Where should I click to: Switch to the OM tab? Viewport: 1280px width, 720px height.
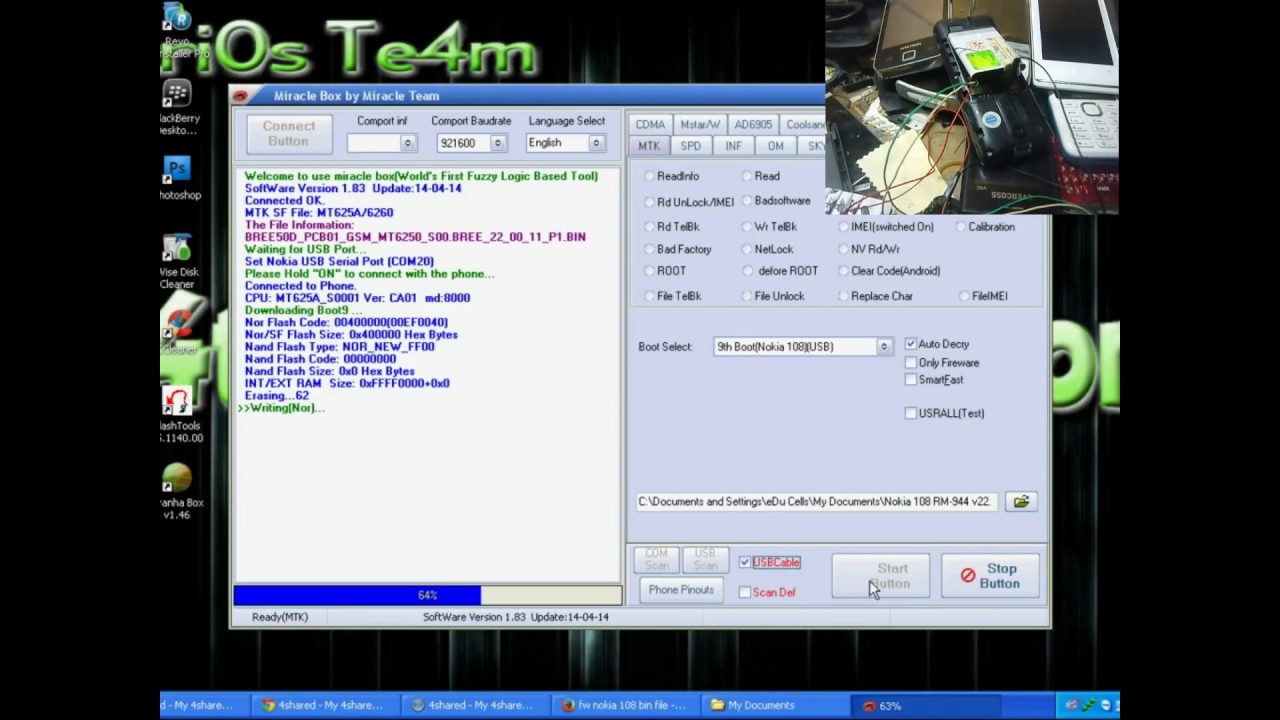(x=775, y=146)
